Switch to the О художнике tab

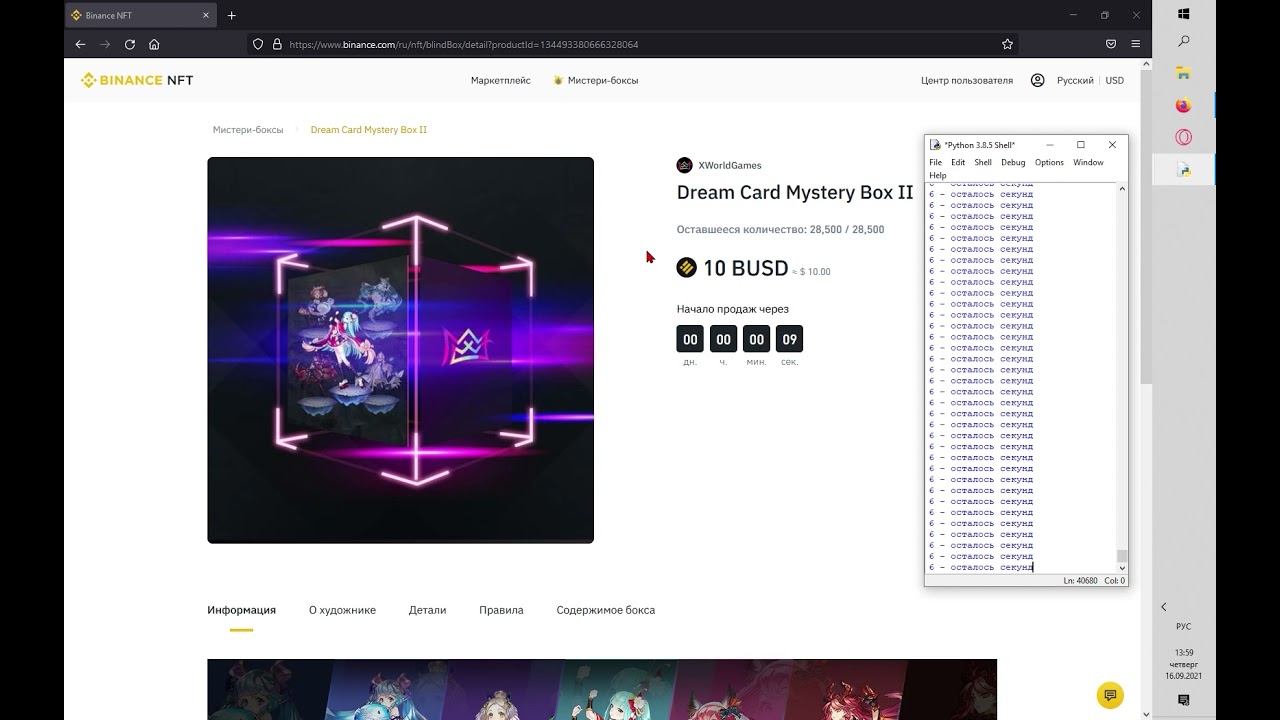(x=342, y=610)
